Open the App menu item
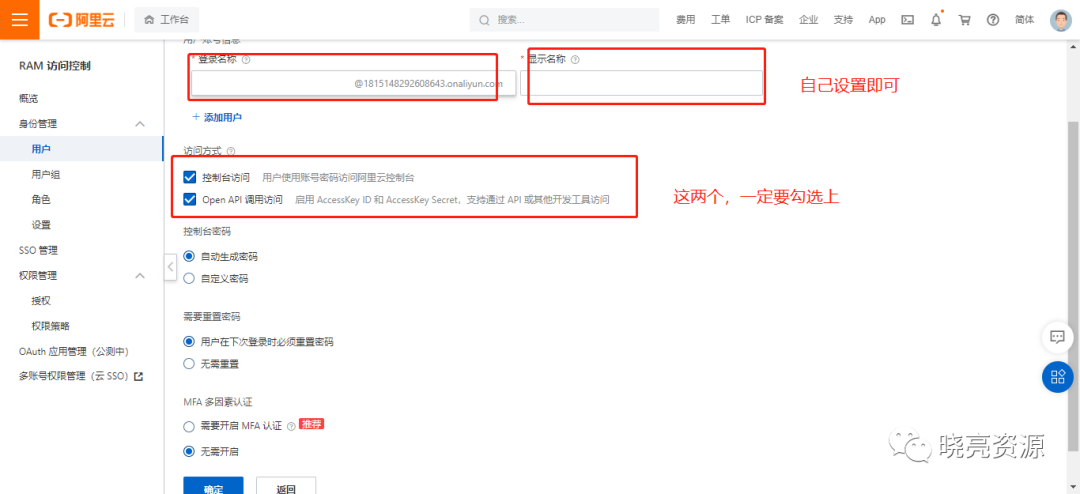Image resolution: width=1080 pixels, height=494 pixels. click(877, 20)
